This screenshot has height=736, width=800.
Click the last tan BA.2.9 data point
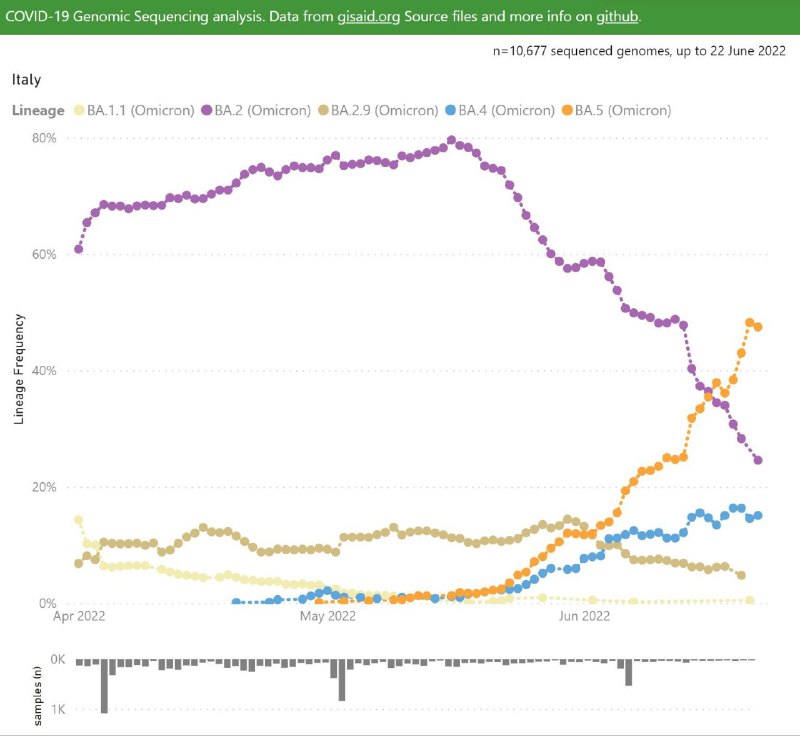point(741,575)
